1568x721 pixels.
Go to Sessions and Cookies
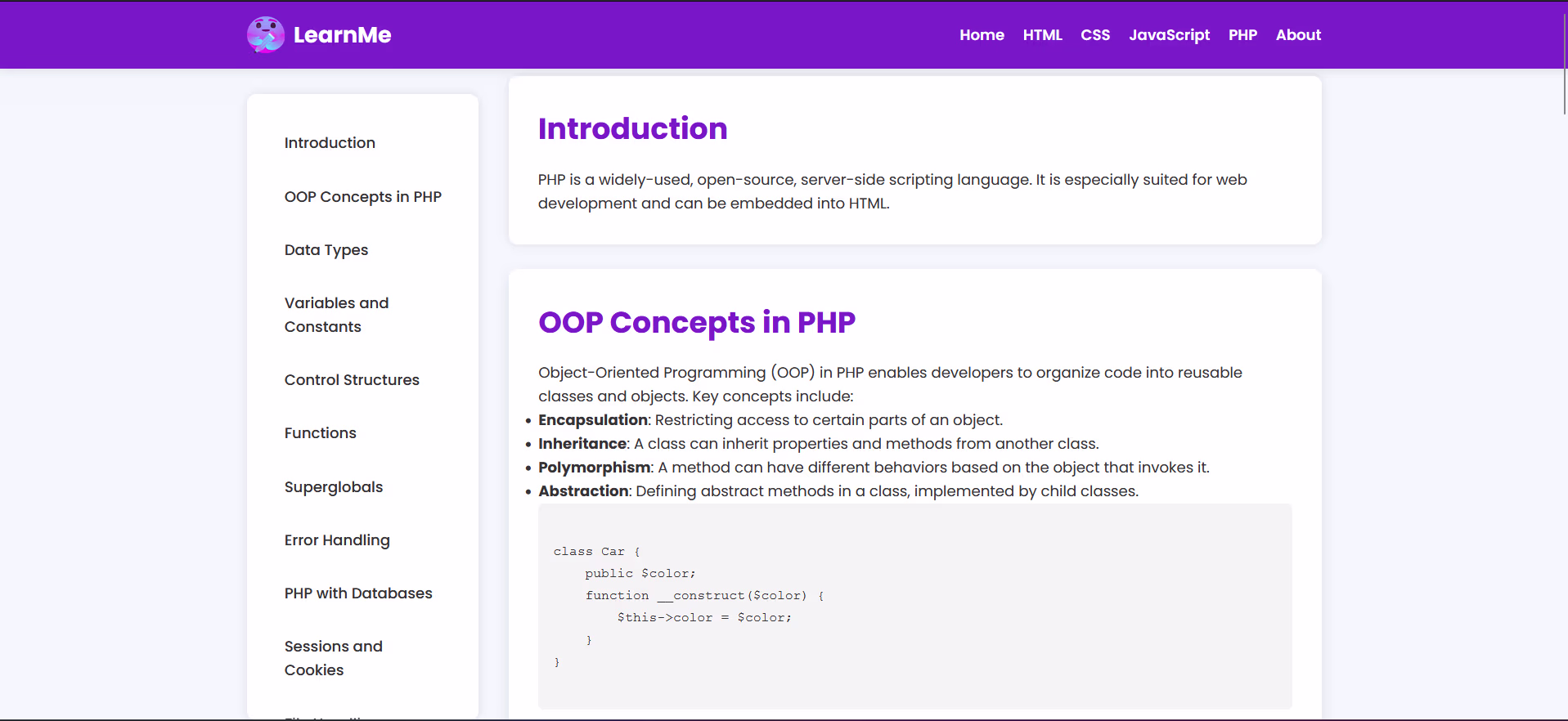coord(333,658)
